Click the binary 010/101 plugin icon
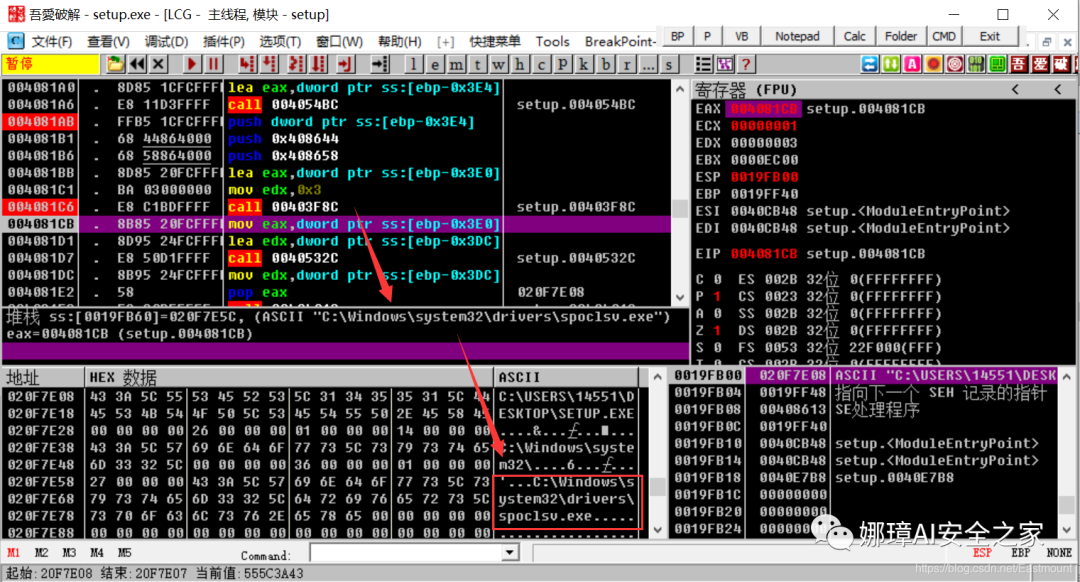Viewport: 1080px width, 582px height. click(976, 64)
